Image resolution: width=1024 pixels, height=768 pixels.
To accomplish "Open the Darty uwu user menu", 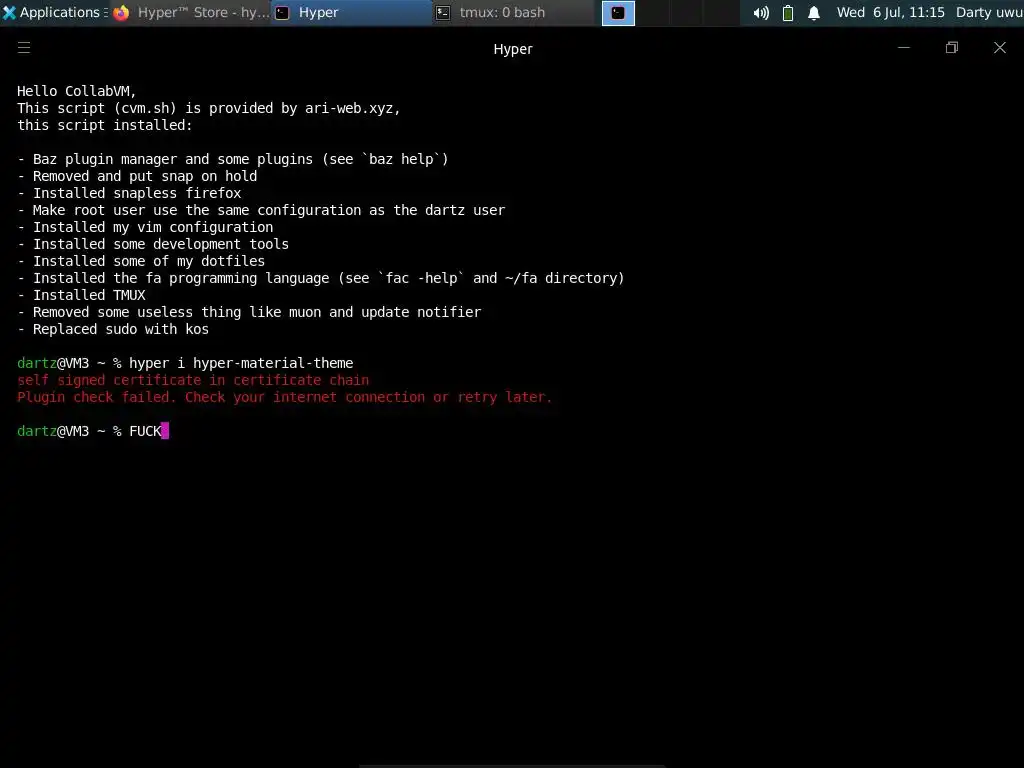I will tap(989, 12).
